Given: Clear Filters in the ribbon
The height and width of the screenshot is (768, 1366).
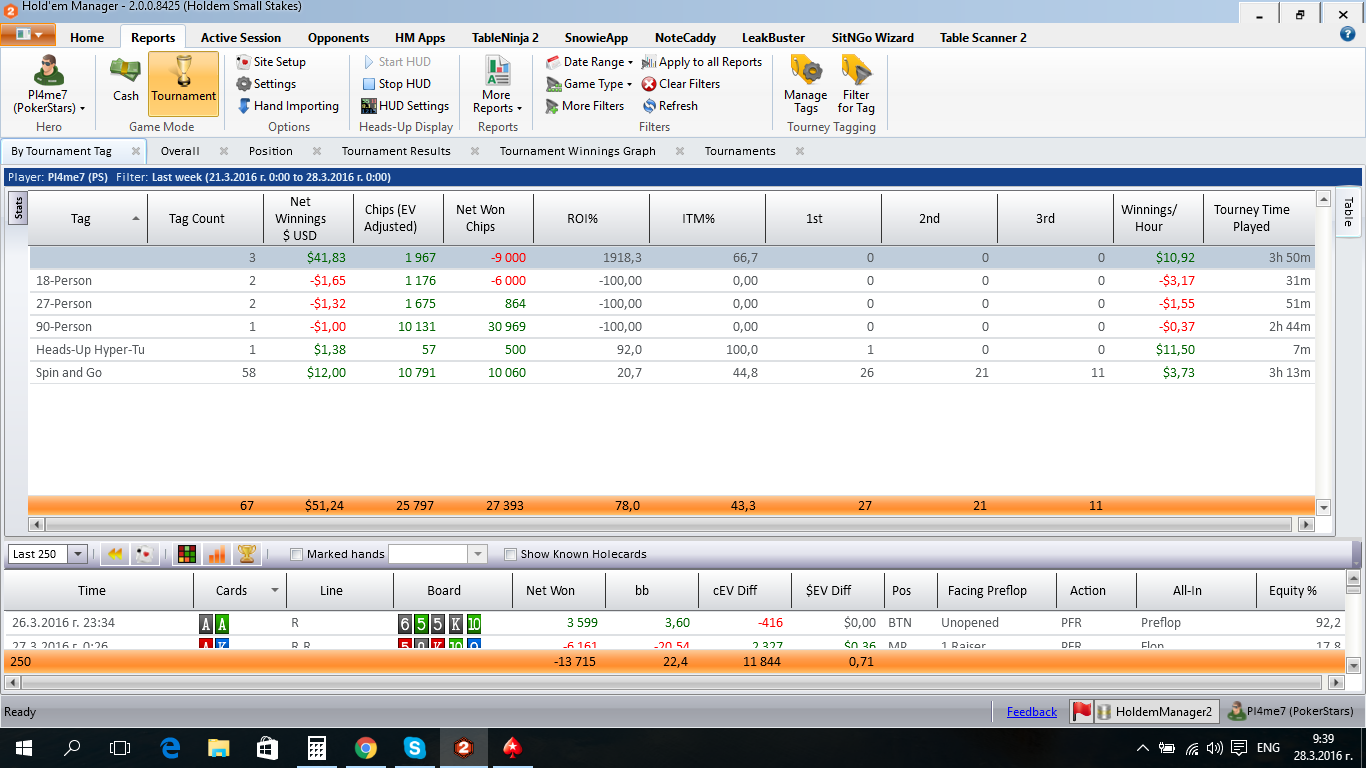Looking at the screenshot, I should (681, 84).
